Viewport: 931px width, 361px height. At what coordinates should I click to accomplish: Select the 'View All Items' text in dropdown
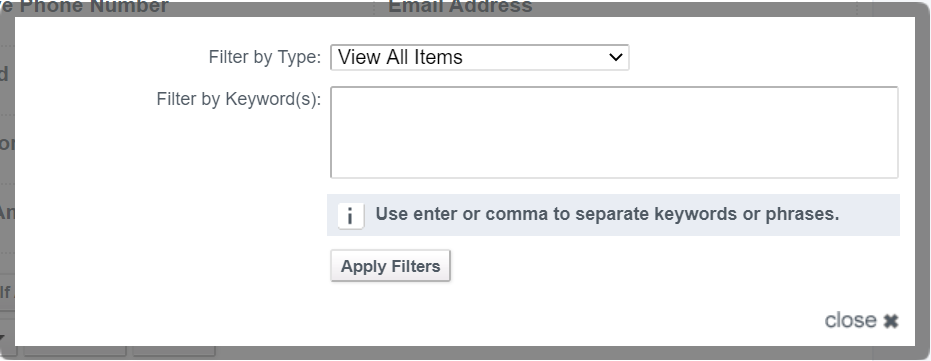pyautogui.click(x=400, y=58)
